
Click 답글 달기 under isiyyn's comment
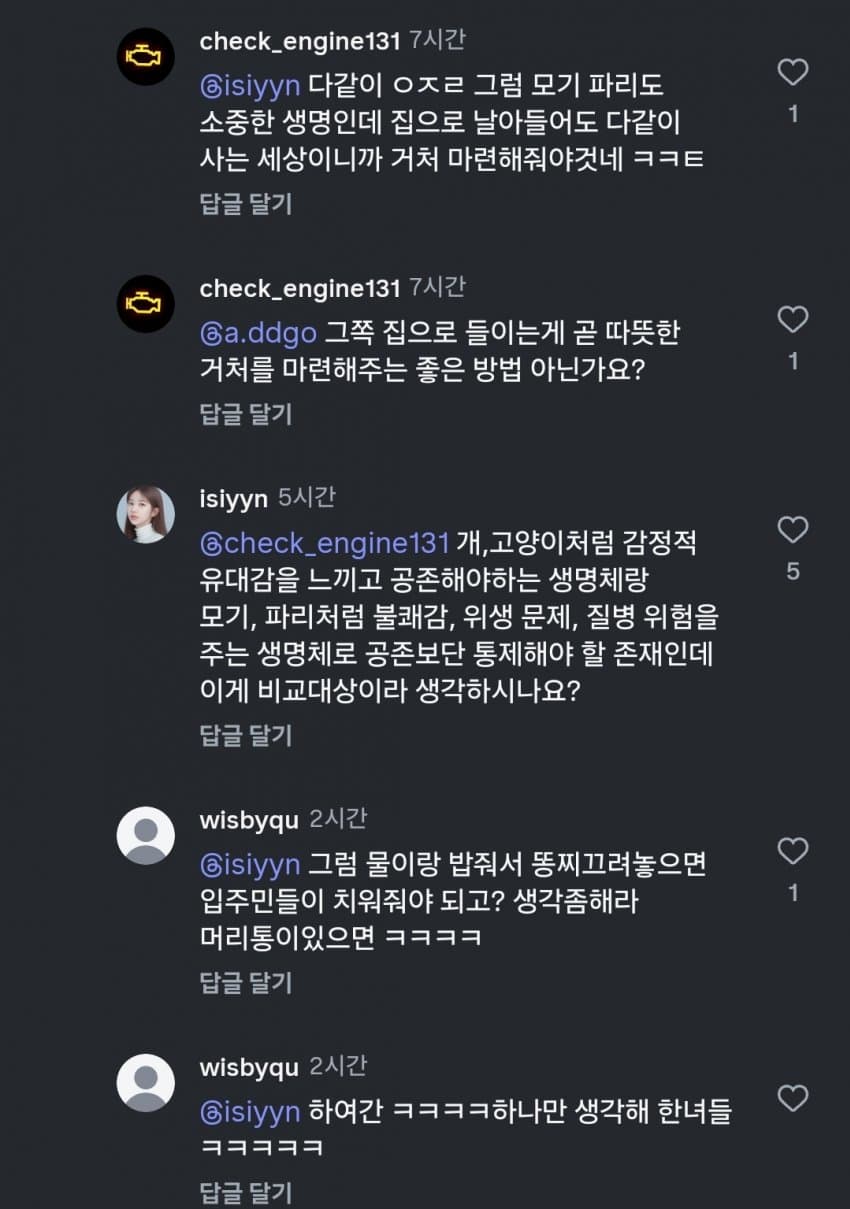coord(246,735)
